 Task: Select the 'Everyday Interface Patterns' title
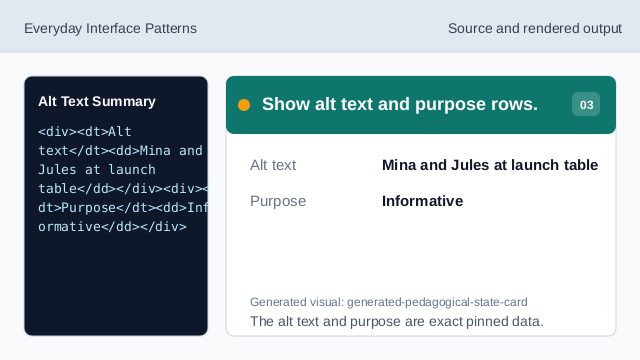[x=110, y=29]
